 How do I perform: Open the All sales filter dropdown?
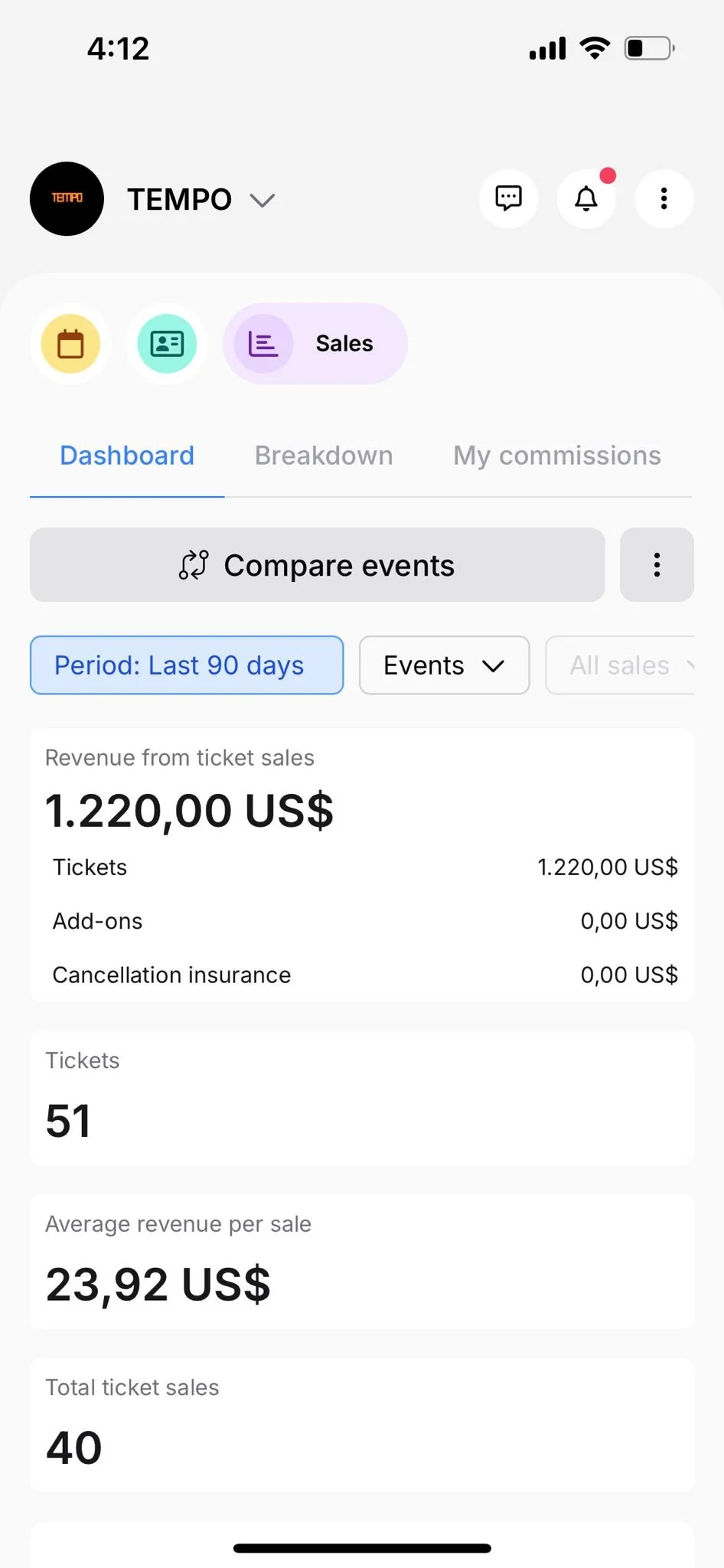pyautogui.click(x=620, y=665)
